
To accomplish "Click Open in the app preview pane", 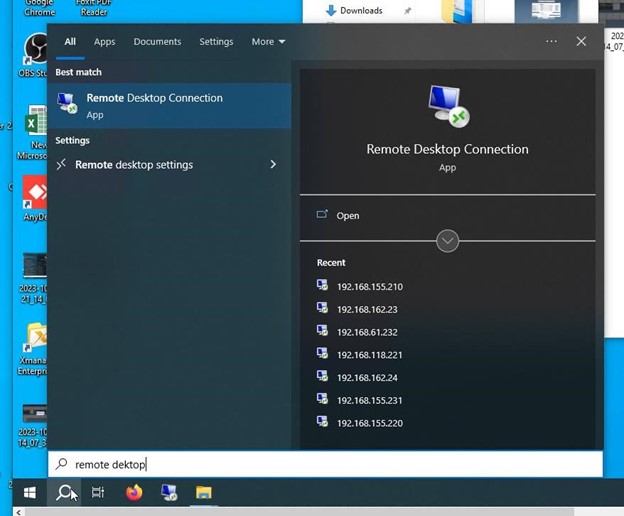I will (347, 215).
